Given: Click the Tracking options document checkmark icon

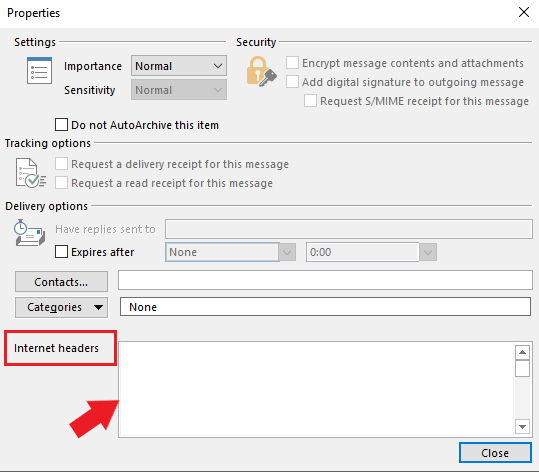Looking at the screenshot, I should (31, 173).
